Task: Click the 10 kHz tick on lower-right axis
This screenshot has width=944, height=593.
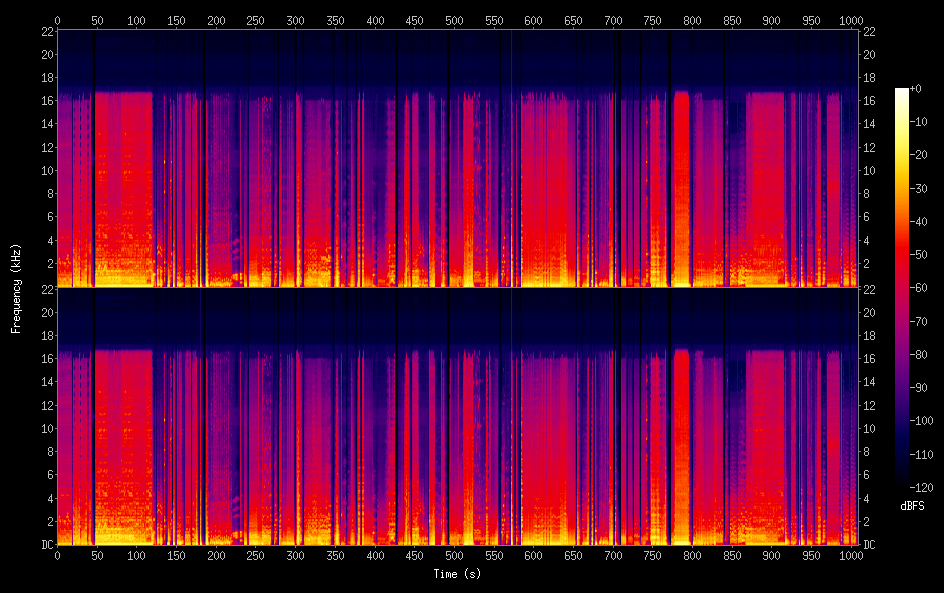Action: pos(868,428)
